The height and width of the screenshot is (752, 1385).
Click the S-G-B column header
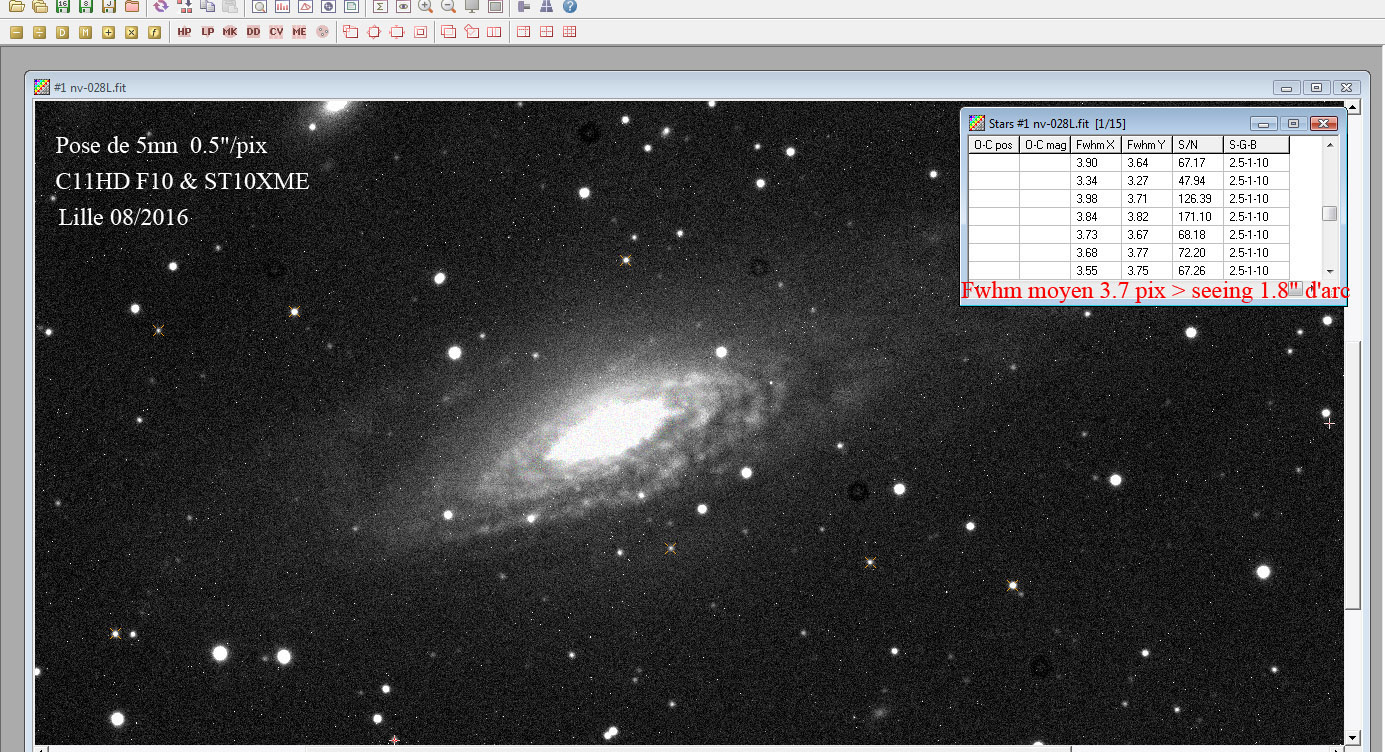(x=1257, y=145)
